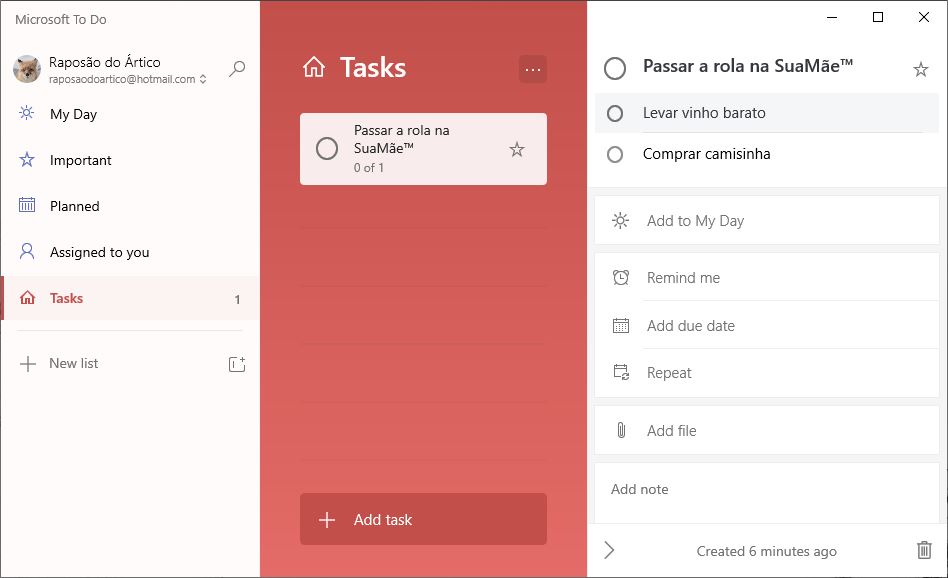Image resolution: width=948 pixels, height=578 pixels.
Task: Toggle the importance star in detail pane
Action: point(921,70)
